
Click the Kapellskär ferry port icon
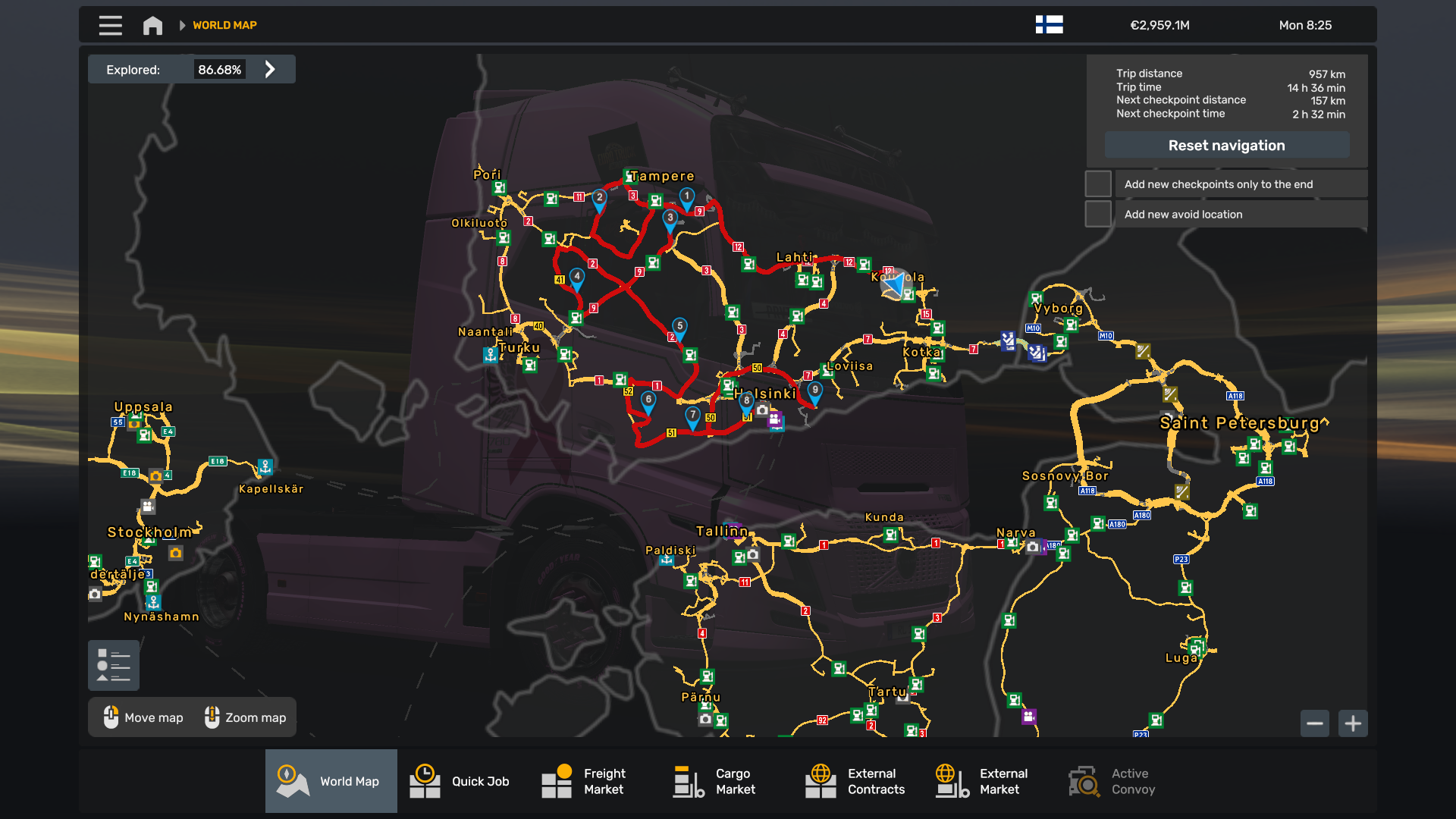pyautogui.click(x=265, y=466)
